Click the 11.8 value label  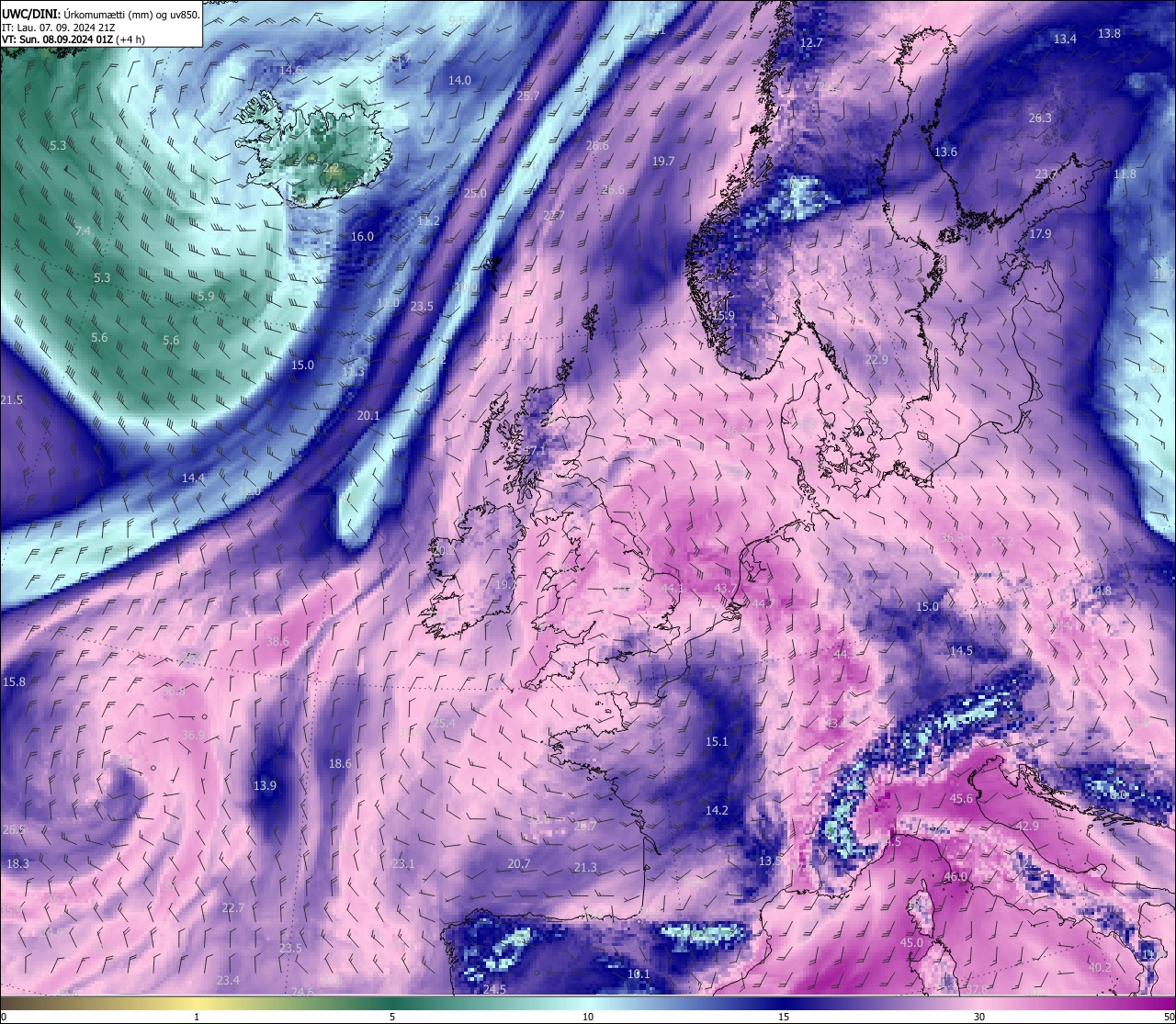1125,174
